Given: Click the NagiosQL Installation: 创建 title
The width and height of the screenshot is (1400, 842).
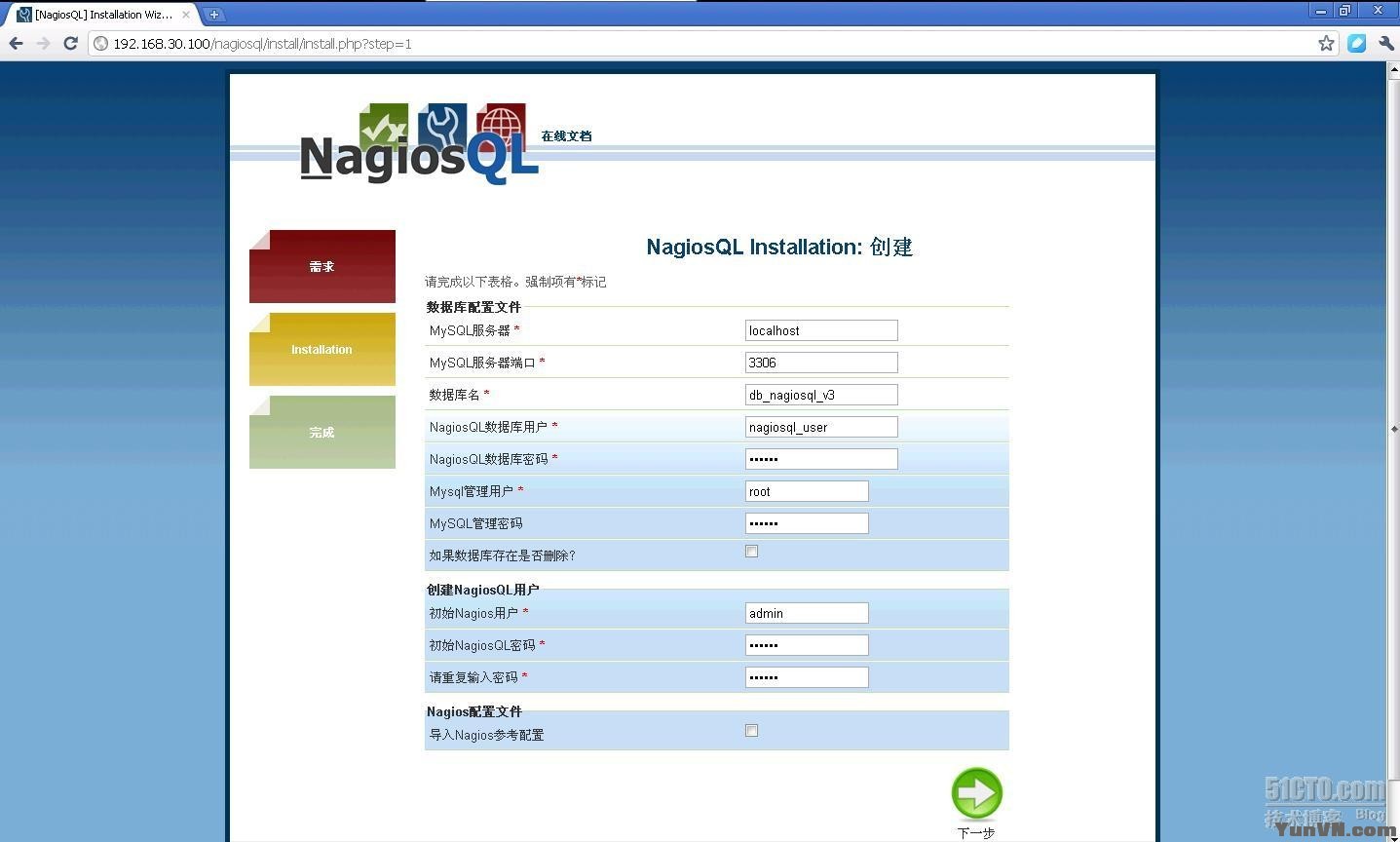Looking at the screenshot, I should 779,247.
